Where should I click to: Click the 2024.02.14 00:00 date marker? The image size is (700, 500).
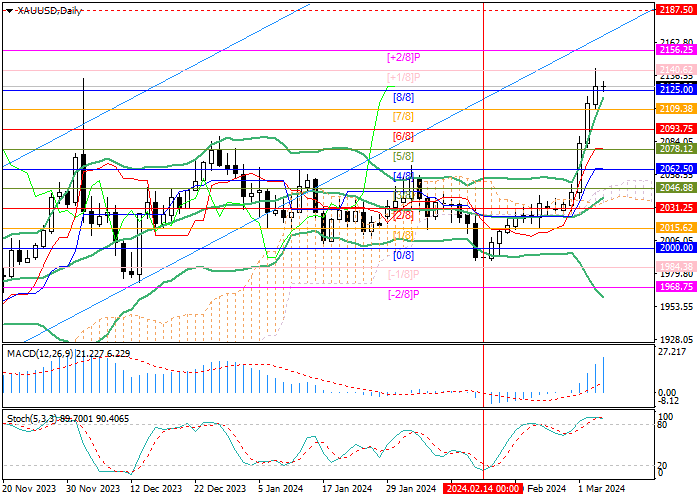click(x=483, y=488)
